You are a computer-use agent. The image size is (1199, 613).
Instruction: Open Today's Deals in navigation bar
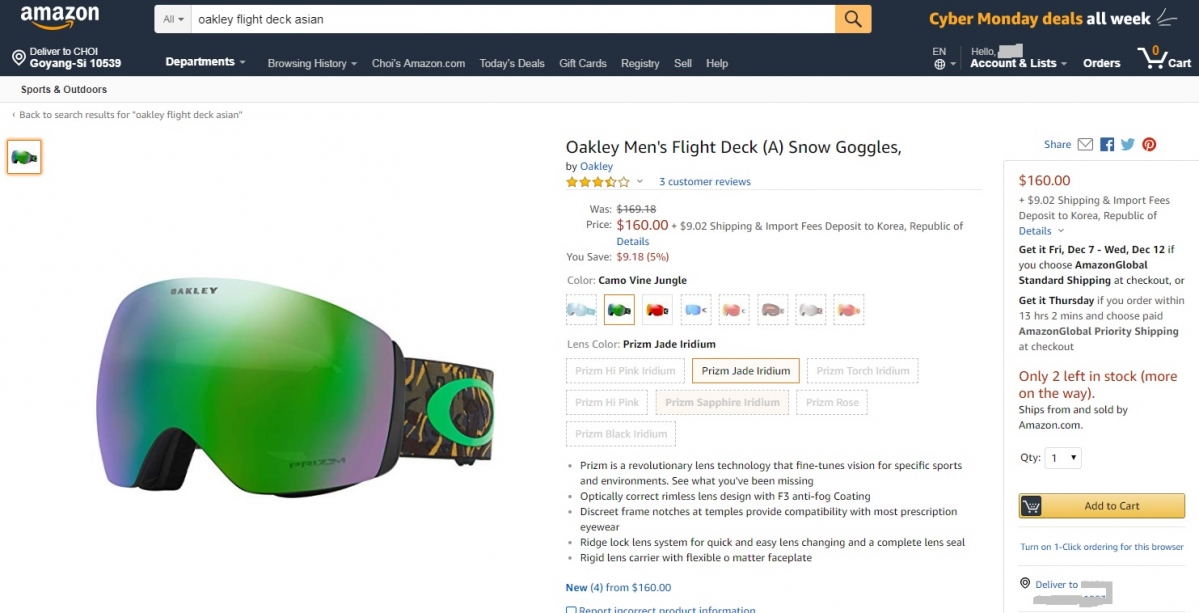pos(512,63)
